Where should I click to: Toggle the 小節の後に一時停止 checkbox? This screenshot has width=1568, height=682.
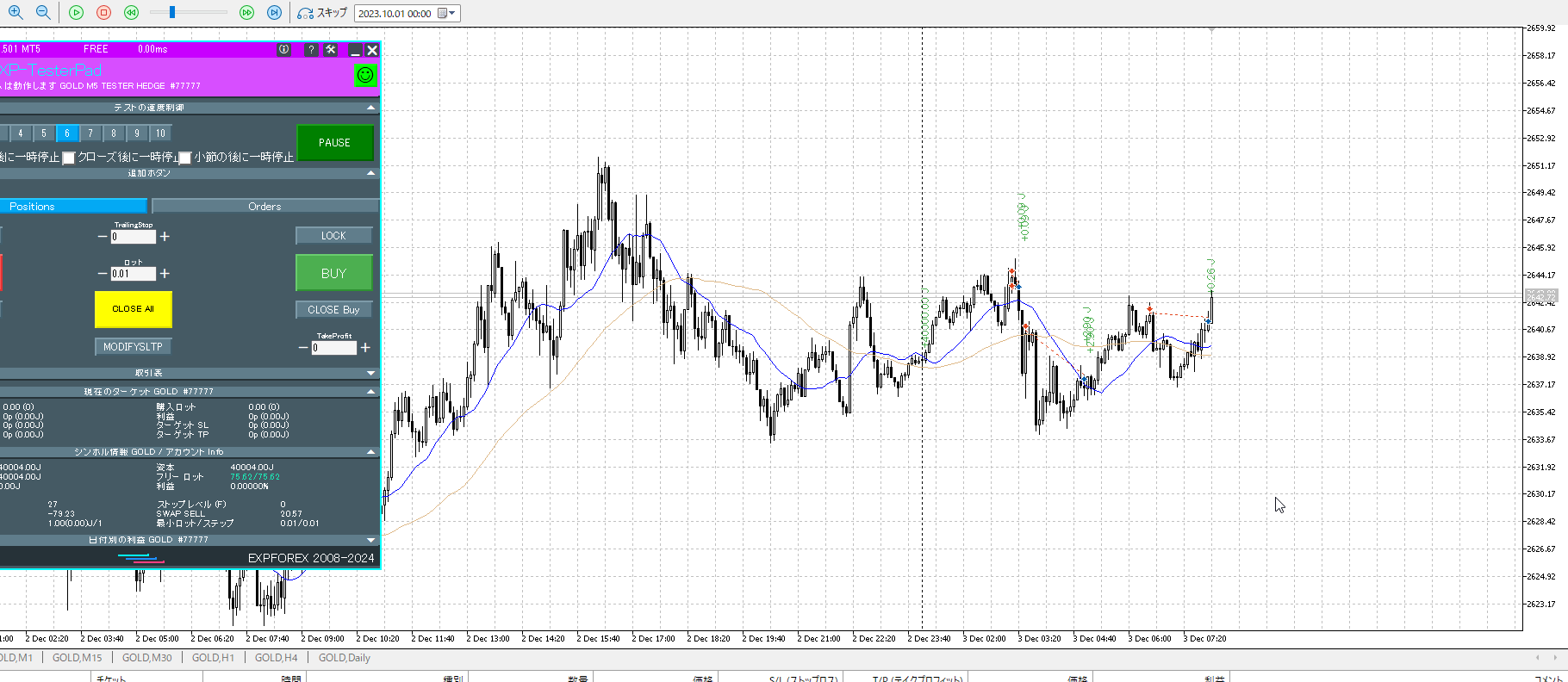click(184, 158)
